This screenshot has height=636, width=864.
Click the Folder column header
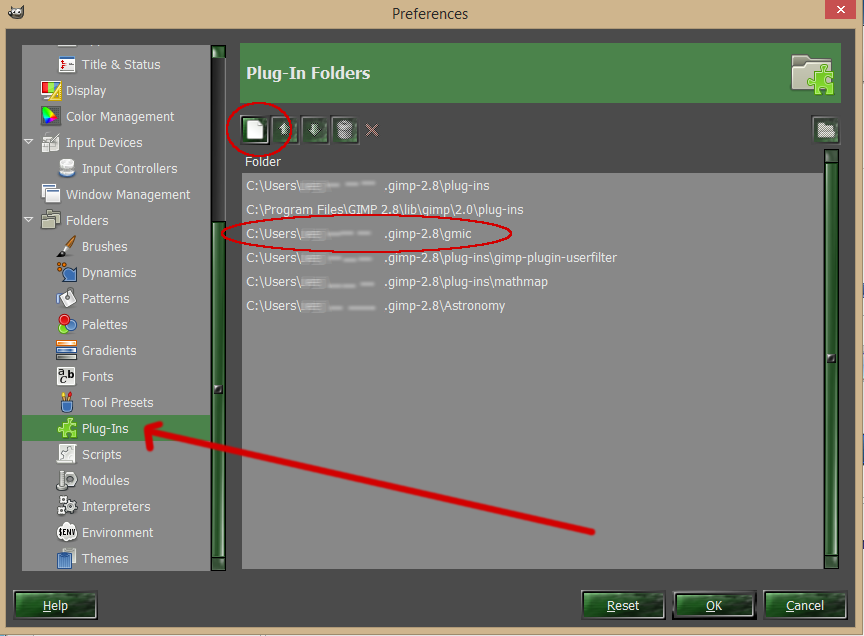point(263,161)
